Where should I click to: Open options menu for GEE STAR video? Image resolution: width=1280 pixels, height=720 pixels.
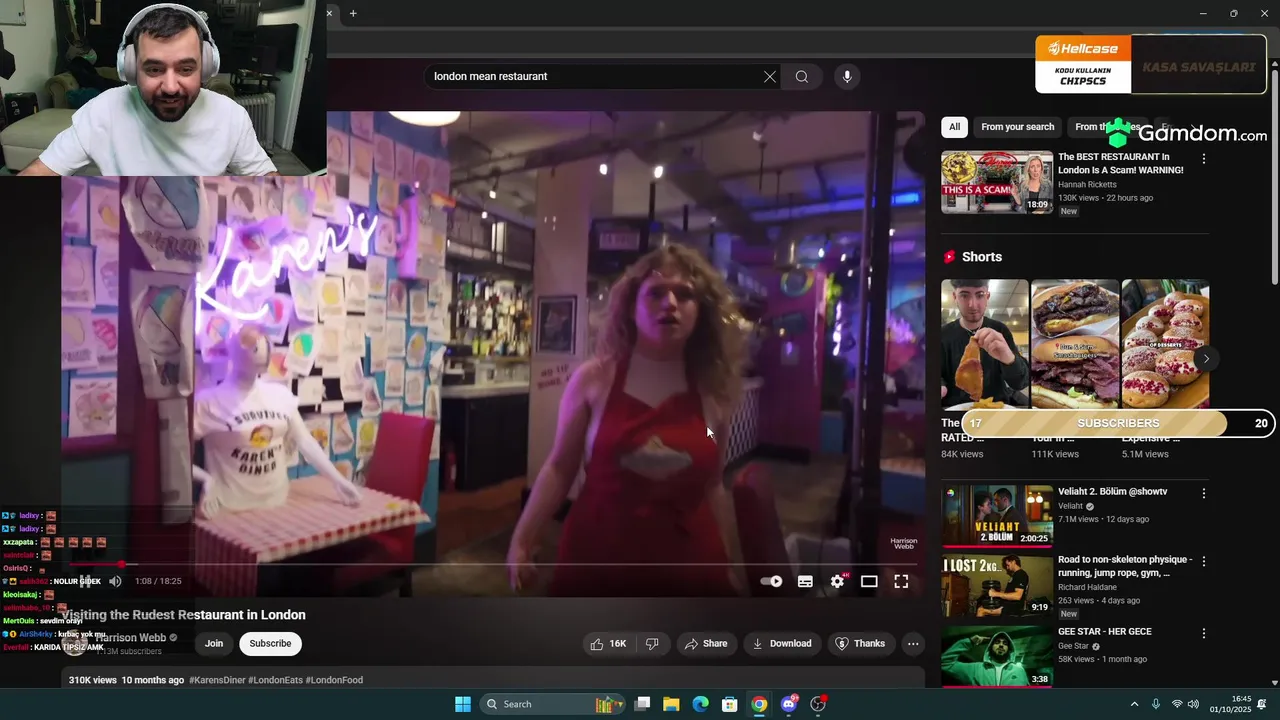point(1204,633)
